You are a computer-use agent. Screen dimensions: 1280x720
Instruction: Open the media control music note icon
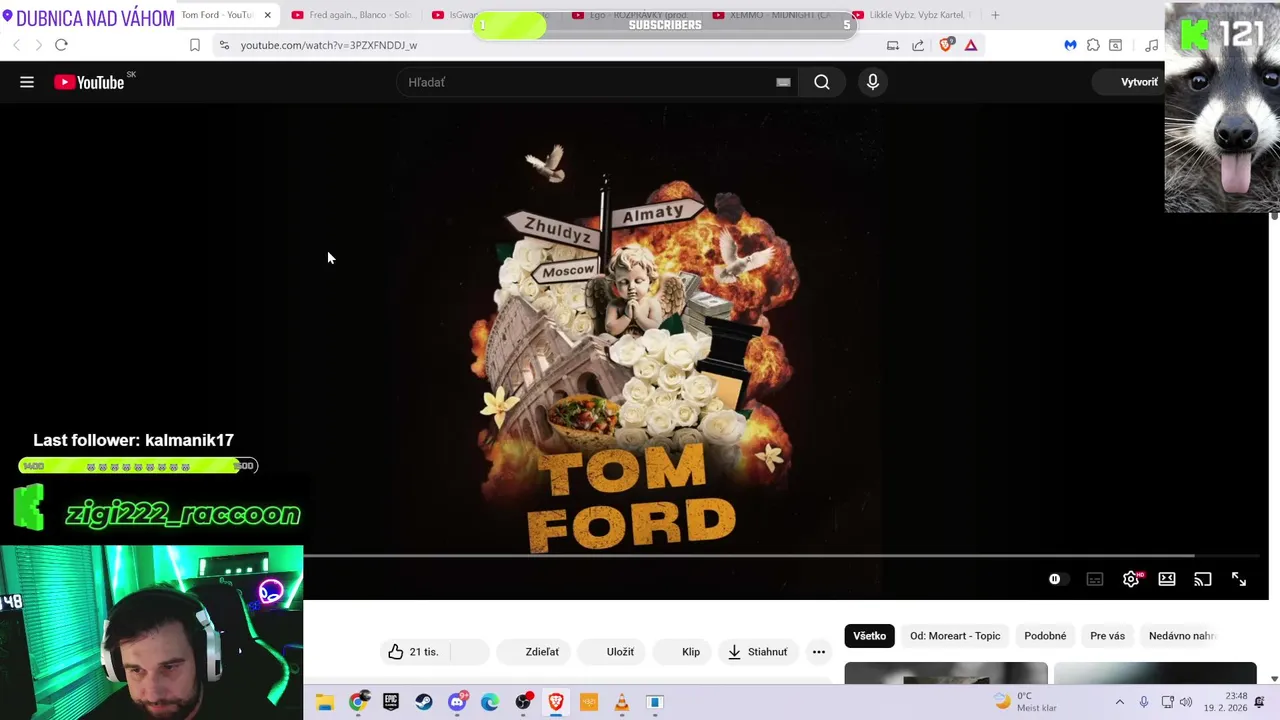pos(1151,45)
